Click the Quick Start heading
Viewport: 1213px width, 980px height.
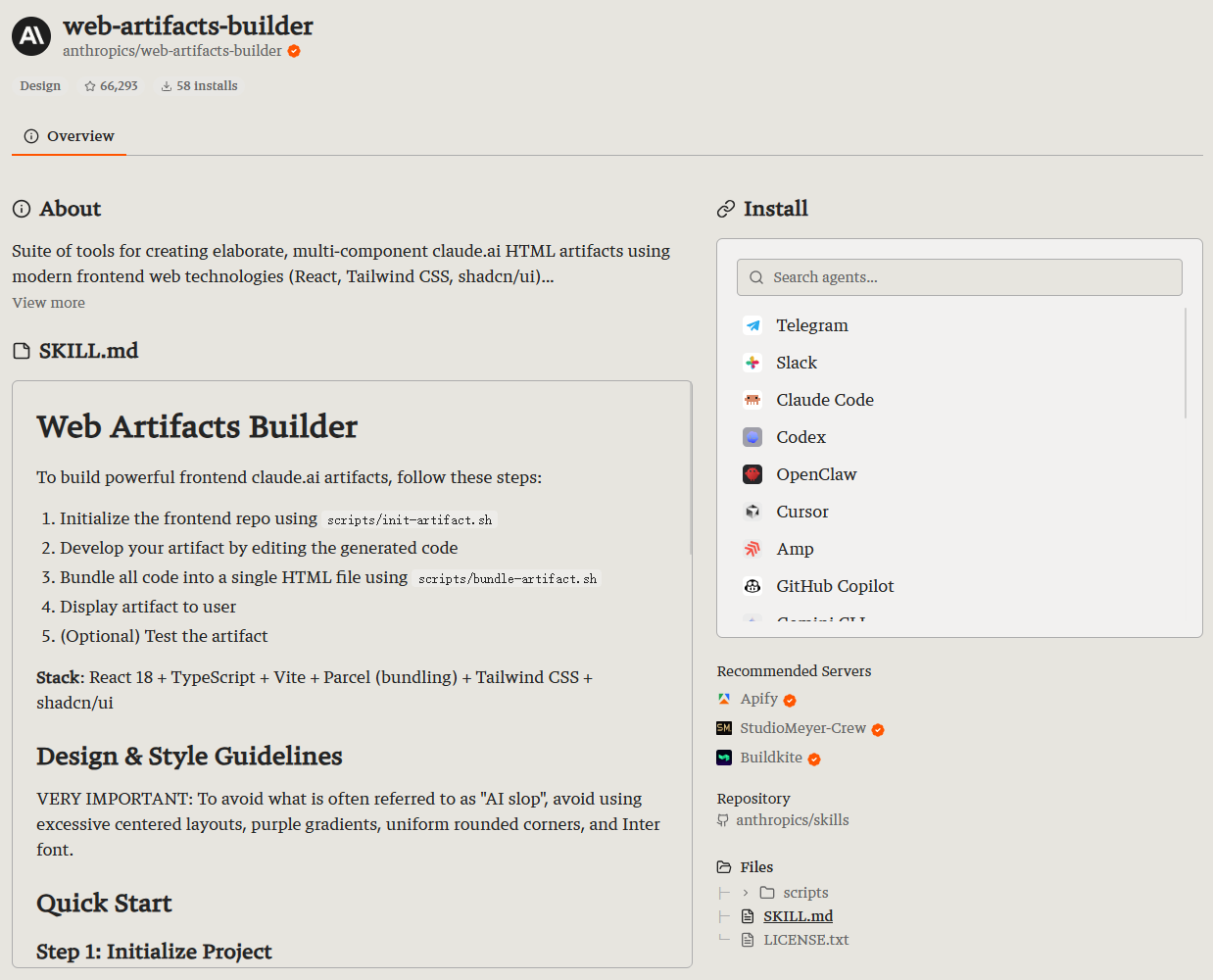point(104,904)
